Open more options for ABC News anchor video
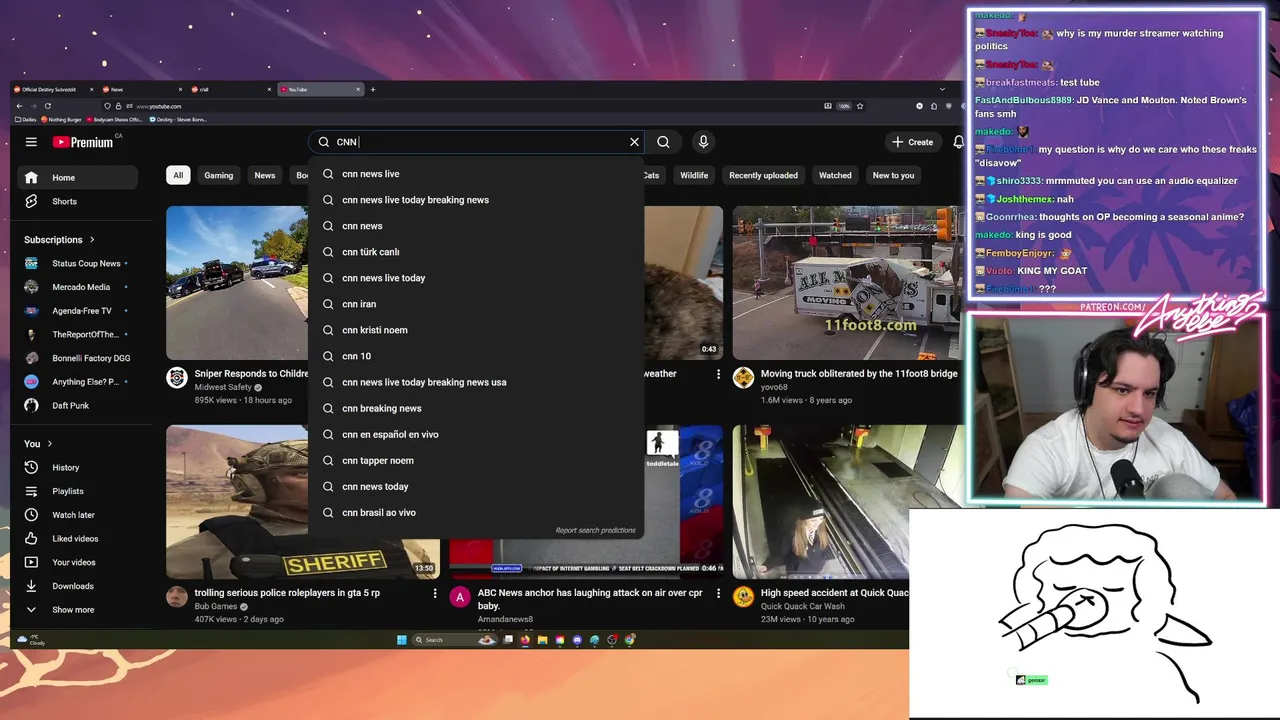The image size is (1280, 720). 718,594
